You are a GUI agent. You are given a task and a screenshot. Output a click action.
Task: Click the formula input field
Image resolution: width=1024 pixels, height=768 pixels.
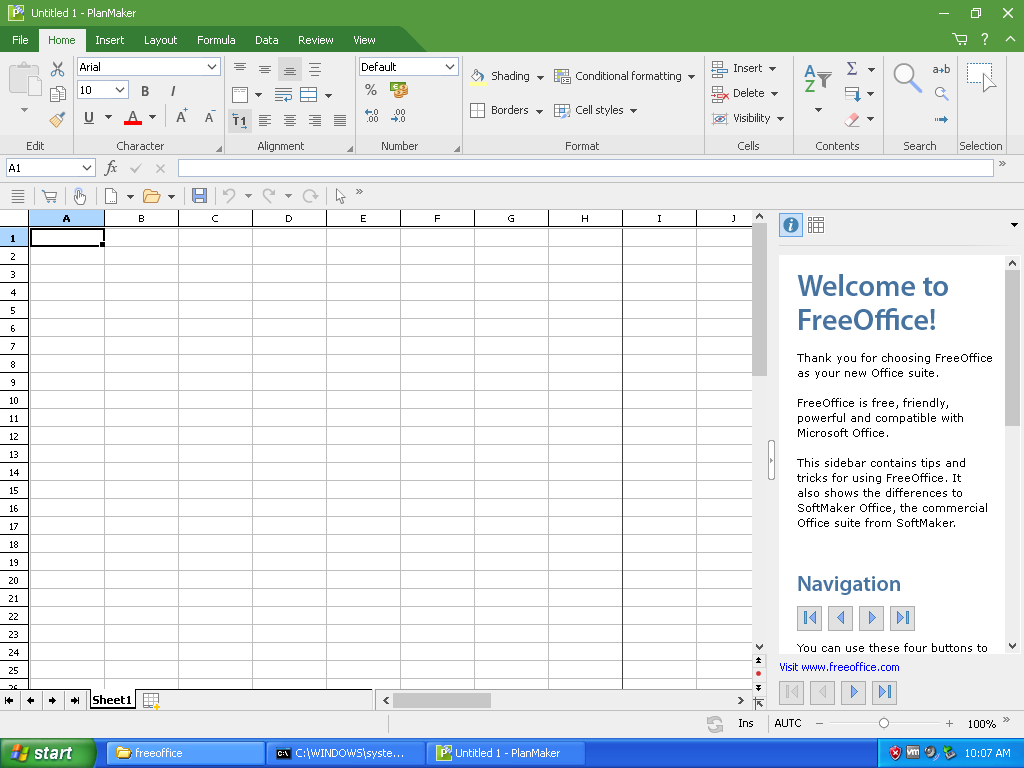tap(586, 168)
